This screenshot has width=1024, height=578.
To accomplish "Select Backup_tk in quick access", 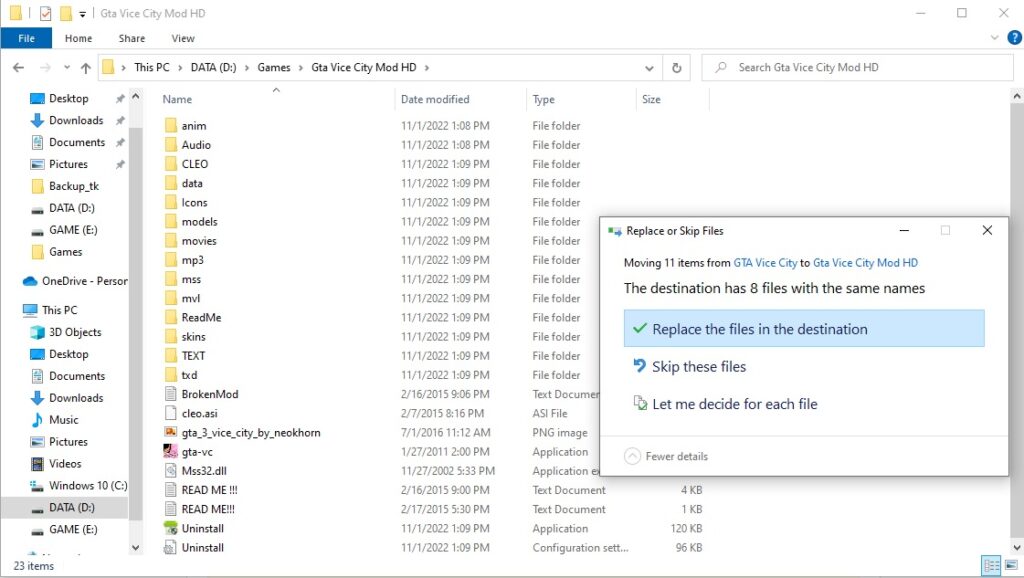I will coord(65,186).
